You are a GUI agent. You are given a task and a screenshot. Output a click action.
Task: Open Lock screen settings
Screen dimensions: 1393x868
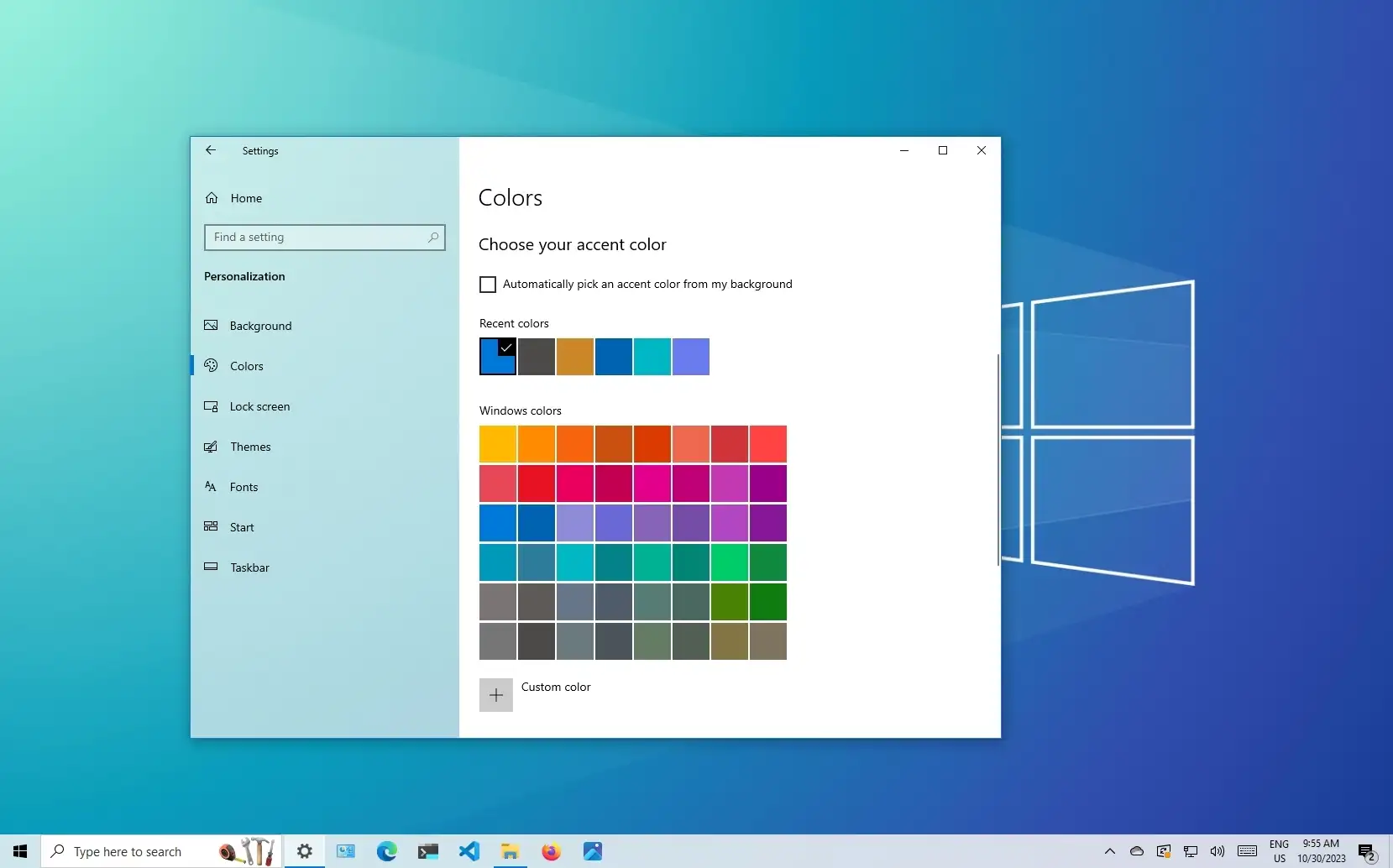[x=259, y=406]
